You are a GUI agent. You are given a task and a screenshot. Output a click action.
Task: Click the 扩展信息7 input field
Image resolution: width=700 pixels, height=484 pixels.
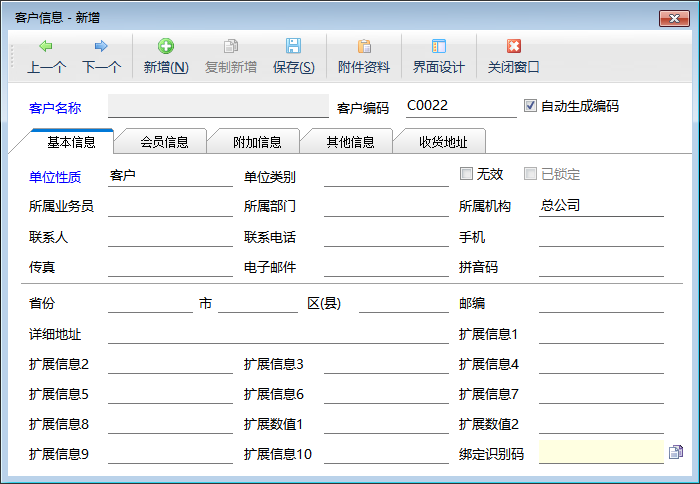point(601,393)
